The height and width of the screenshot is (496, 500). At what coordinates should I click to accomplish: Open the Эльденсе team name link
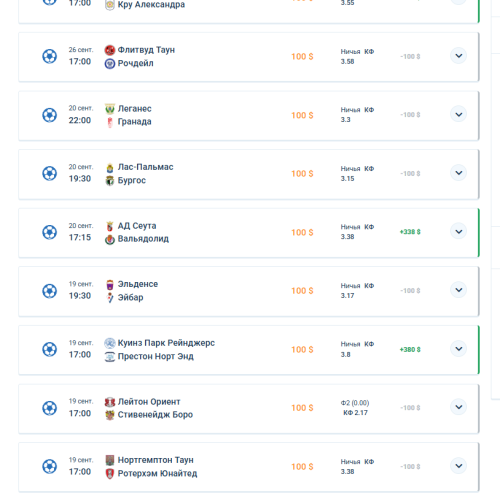[x=138, y=284]
